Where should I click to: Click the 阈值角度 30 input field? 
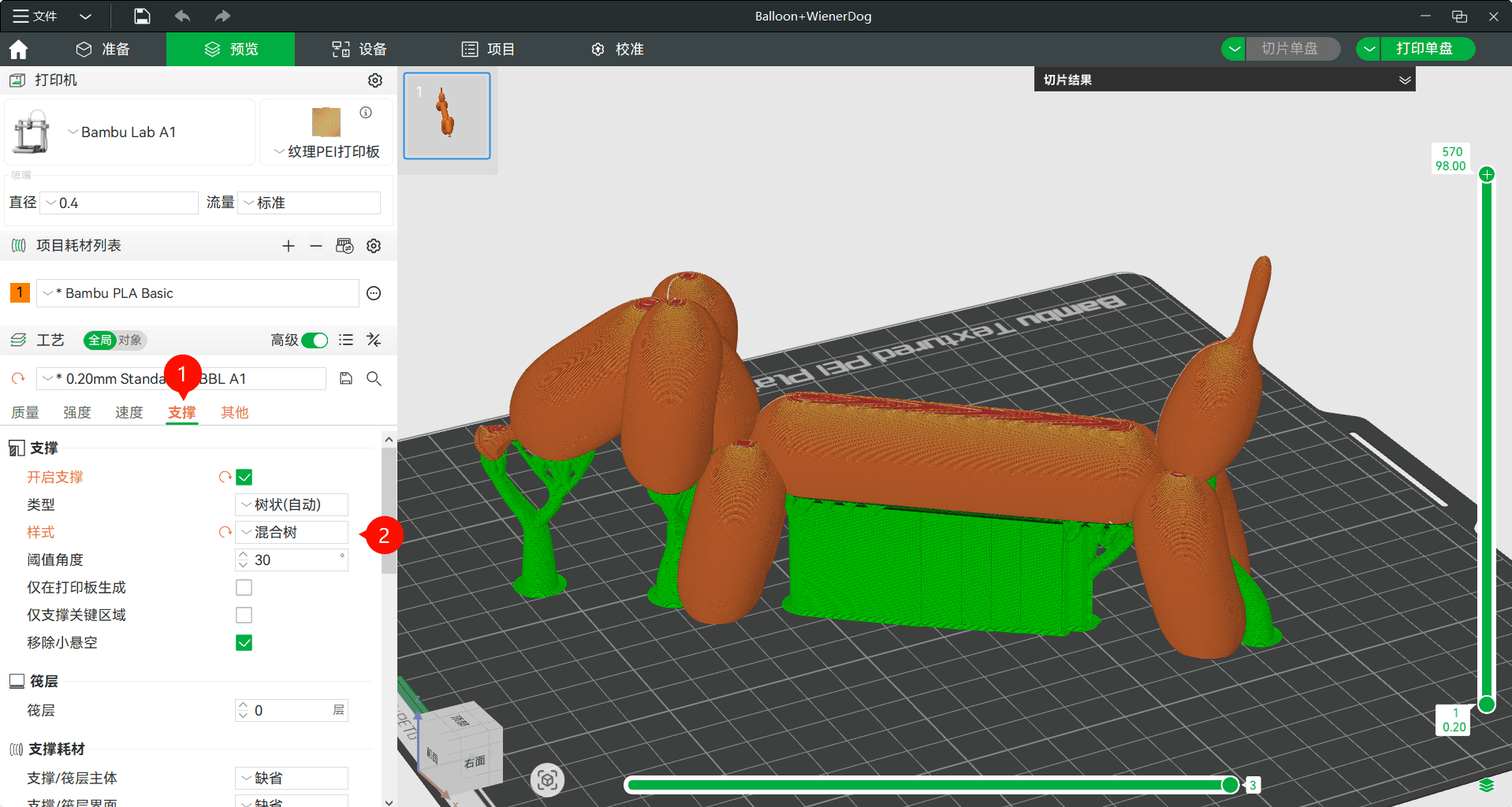pos(292,560)
